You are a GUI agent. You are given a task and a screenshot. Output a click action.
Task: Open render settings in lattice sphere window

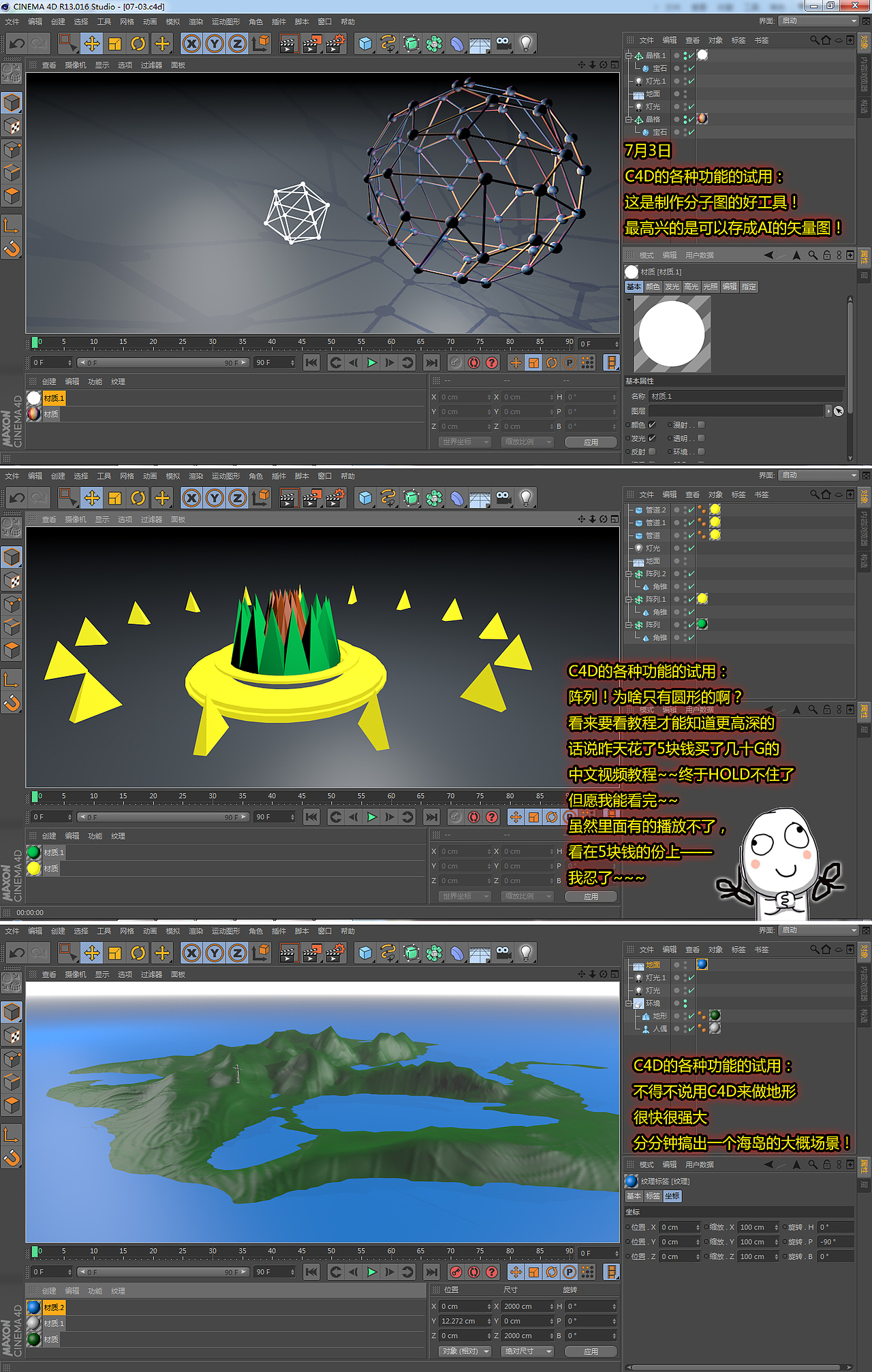pos(334,44)
